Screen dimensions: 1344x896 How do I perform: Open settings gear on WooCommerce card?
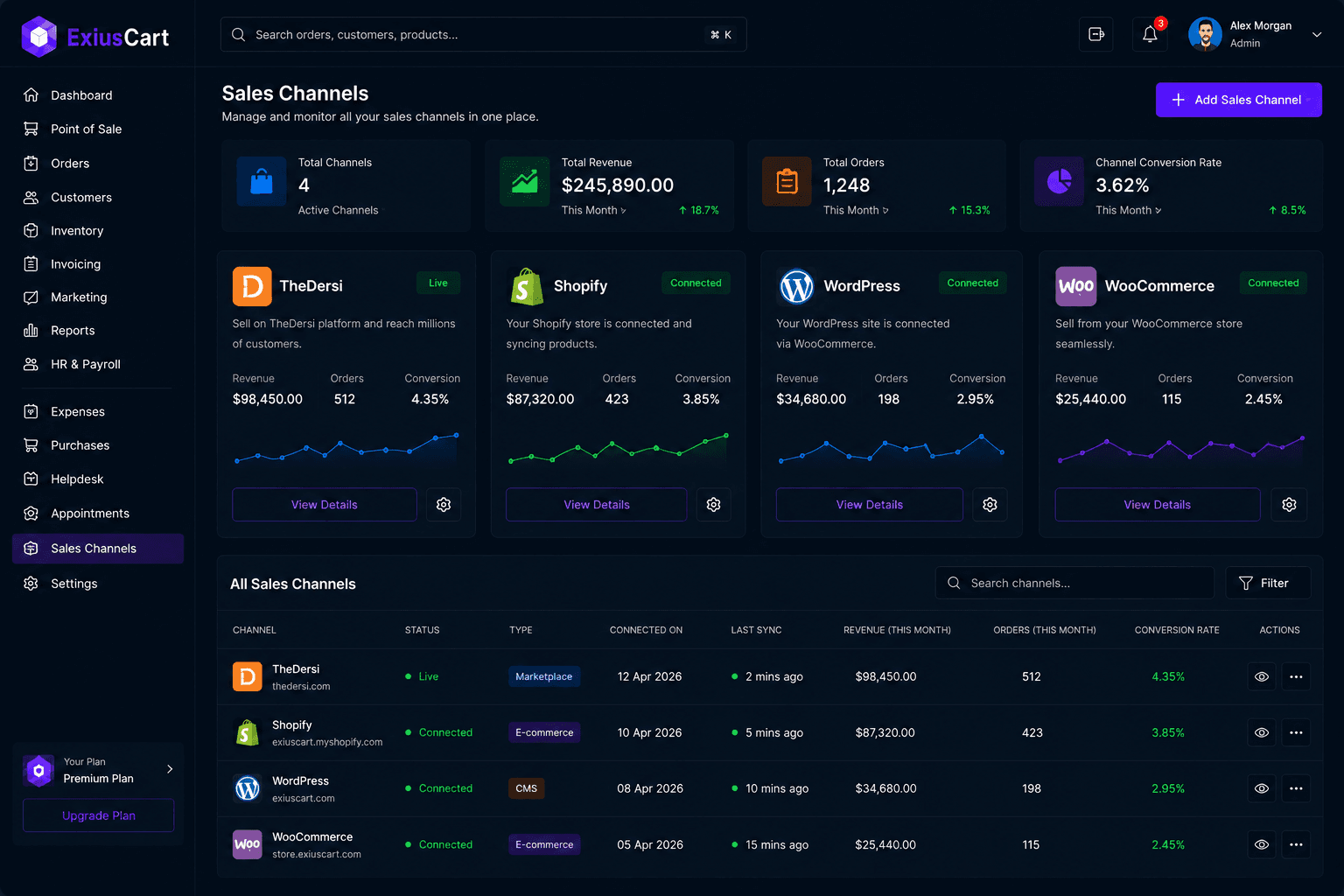point(1289,505)
